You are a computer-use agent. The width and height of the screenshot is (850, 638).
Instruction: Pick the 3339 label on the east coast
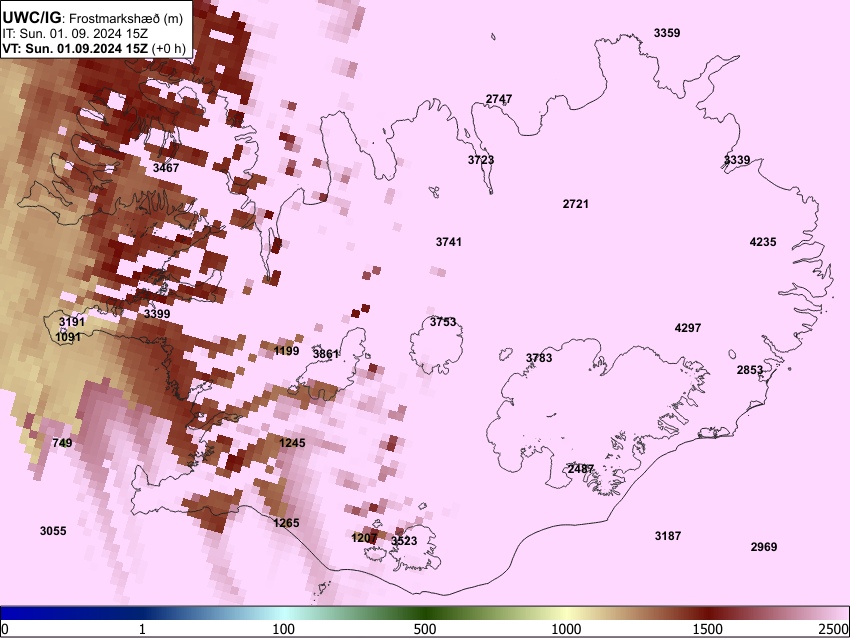(737, 160)
